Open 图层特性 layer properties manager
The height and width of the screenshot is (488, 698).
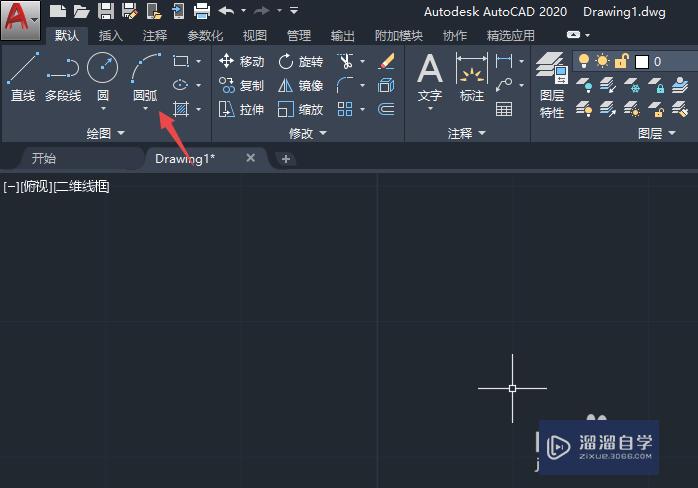coord(552,85)
